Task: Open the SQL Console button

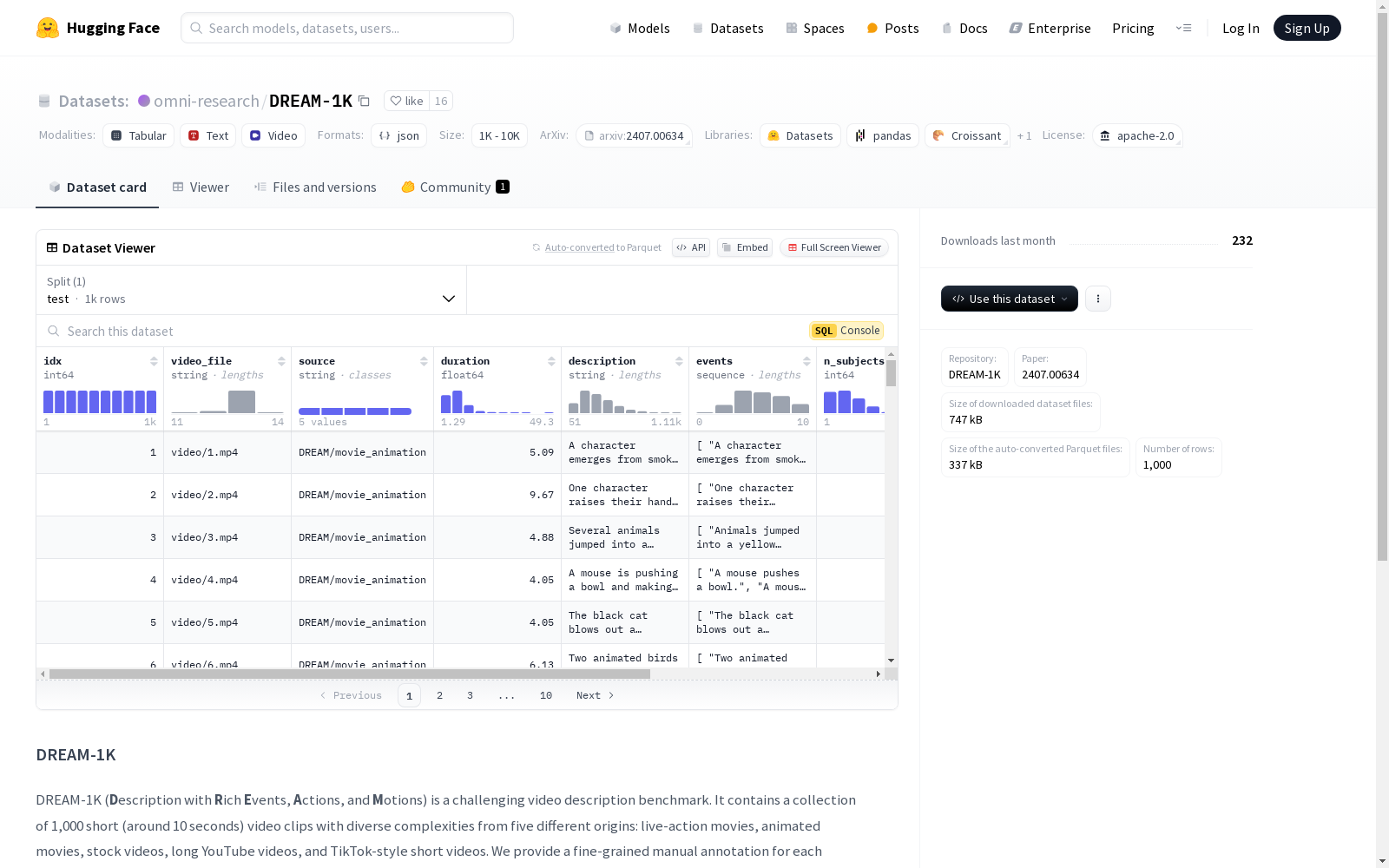Action: pos(846,331)
